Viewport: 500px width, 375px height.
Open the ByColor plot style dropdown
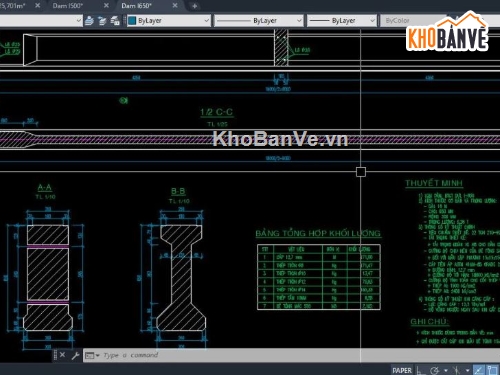(x=413, y=21)
